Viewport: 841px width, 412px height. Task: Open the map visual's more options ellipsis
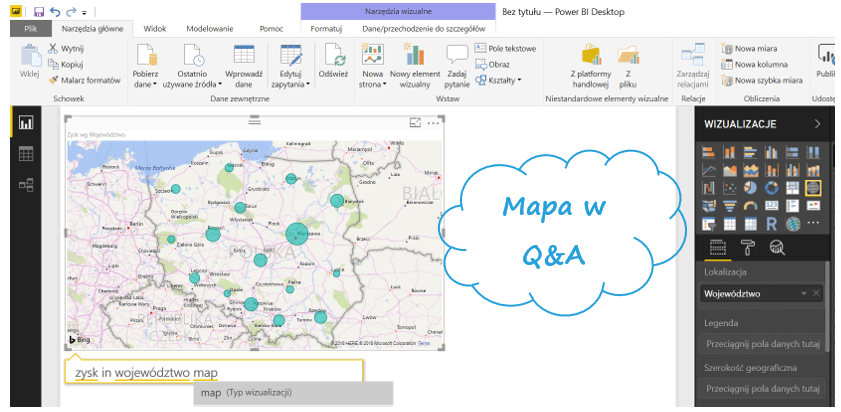coord(433,123)
